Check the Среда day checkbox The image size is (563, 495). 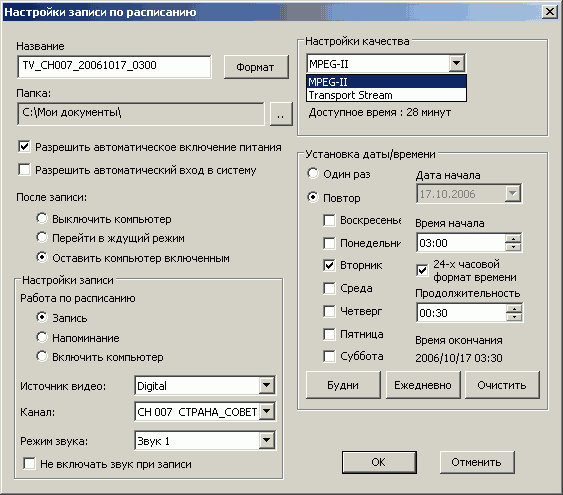coord(329,288)
